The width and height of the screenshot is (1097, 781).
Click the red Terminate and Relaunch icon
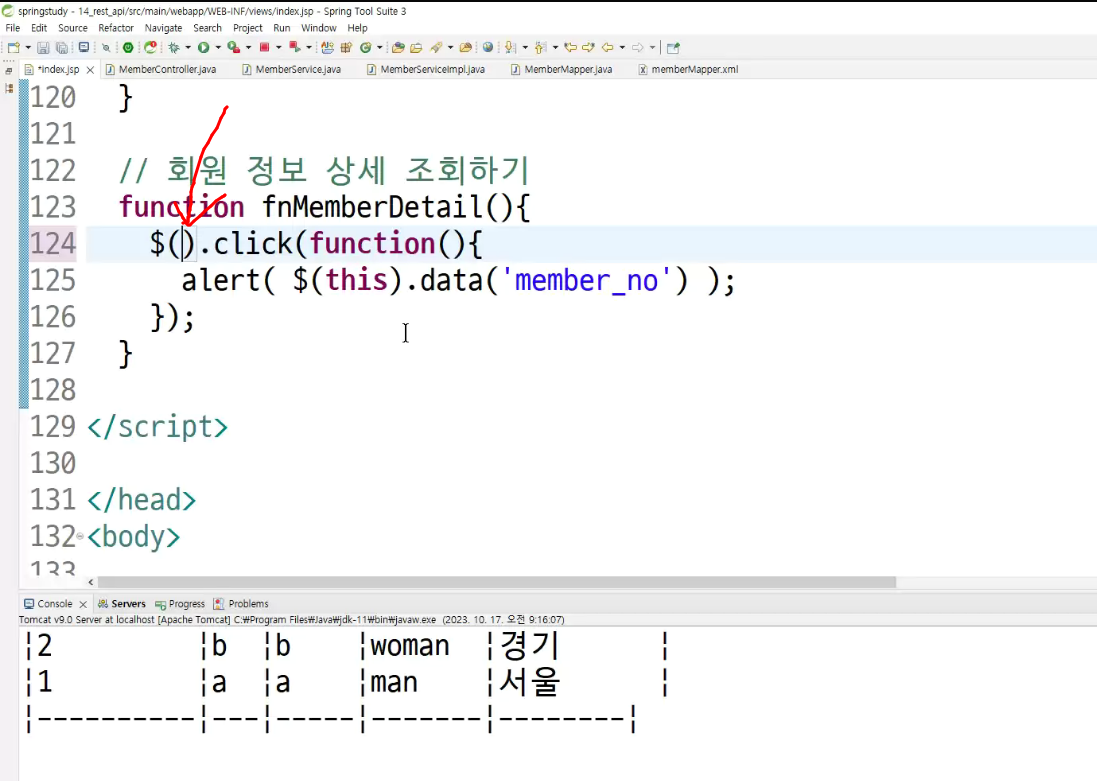click(x=295, y=48)
